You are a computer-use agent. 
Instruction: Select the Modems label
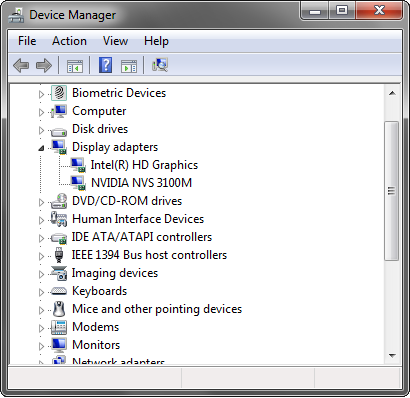tap(96, 327)
